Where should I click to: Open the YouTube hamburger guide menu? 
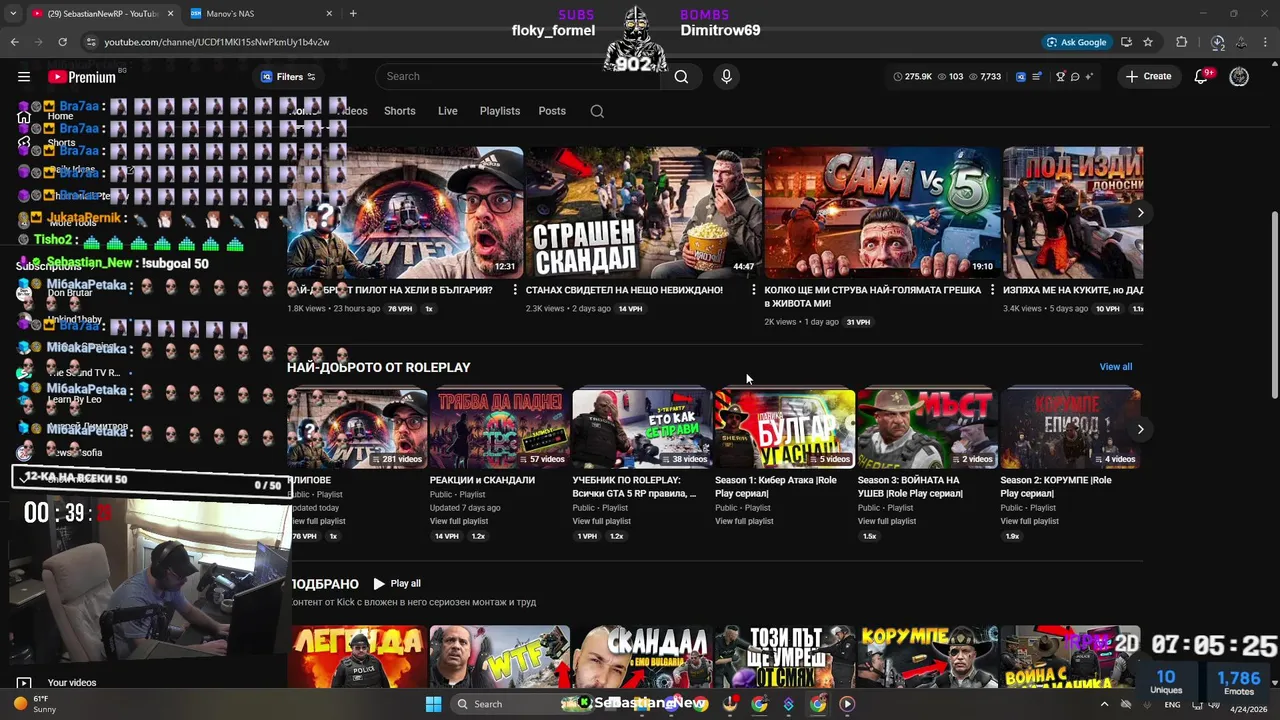(x=24, y=77)
